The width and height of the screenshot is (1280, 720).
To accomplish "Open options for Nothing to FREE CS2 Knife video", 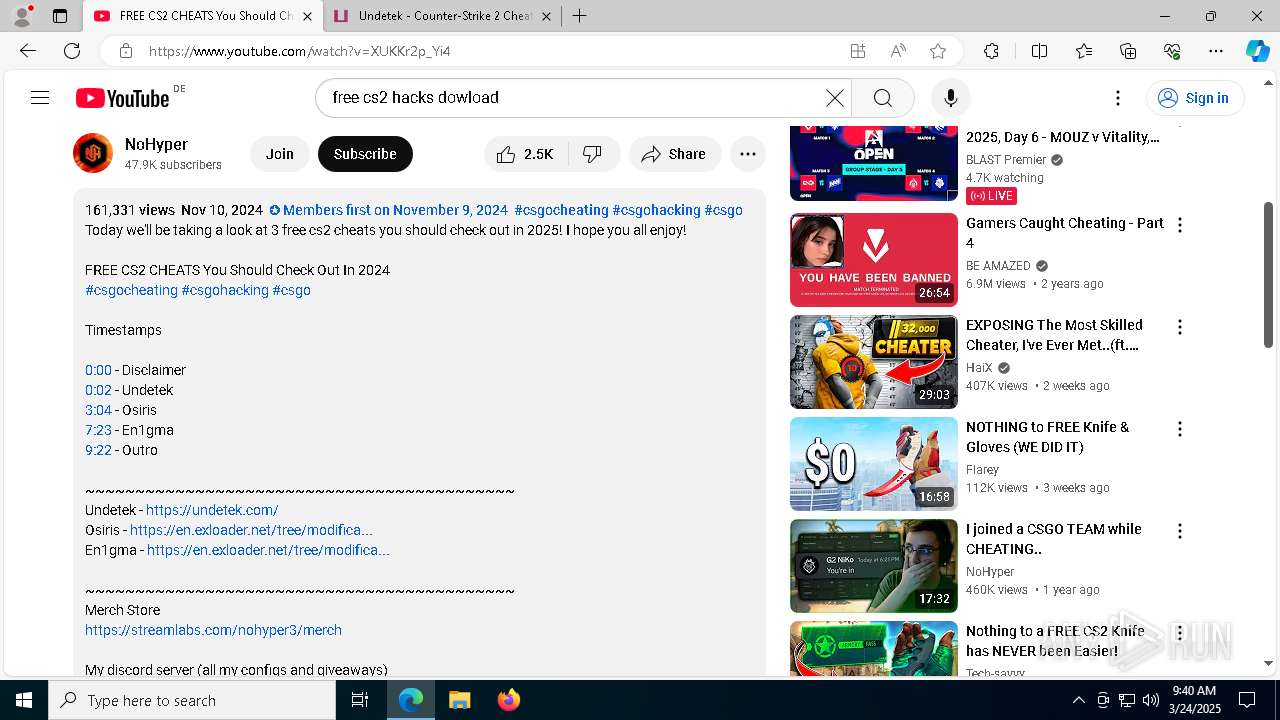I will pos(1180,633).
